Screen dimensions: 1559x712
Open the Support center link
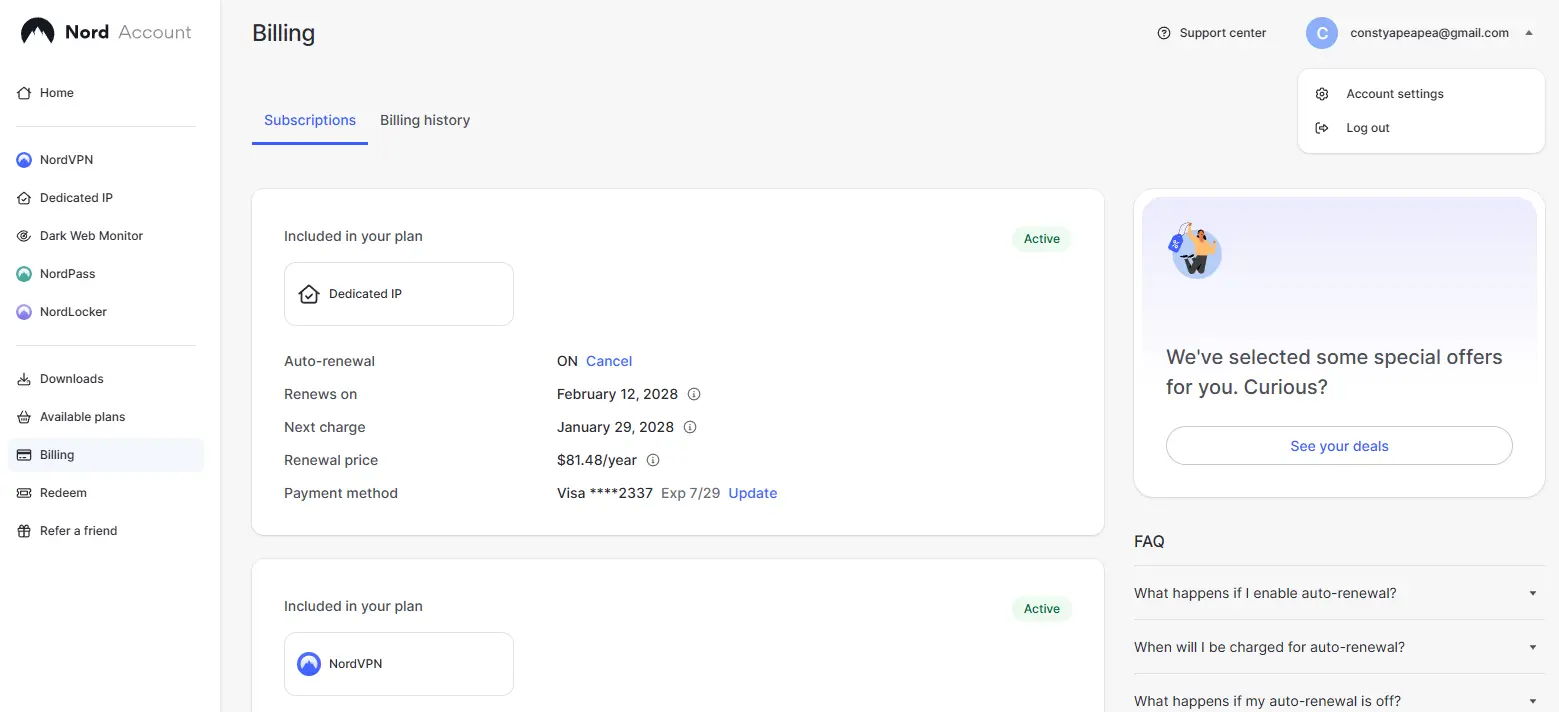click(x=1212, y=33)
